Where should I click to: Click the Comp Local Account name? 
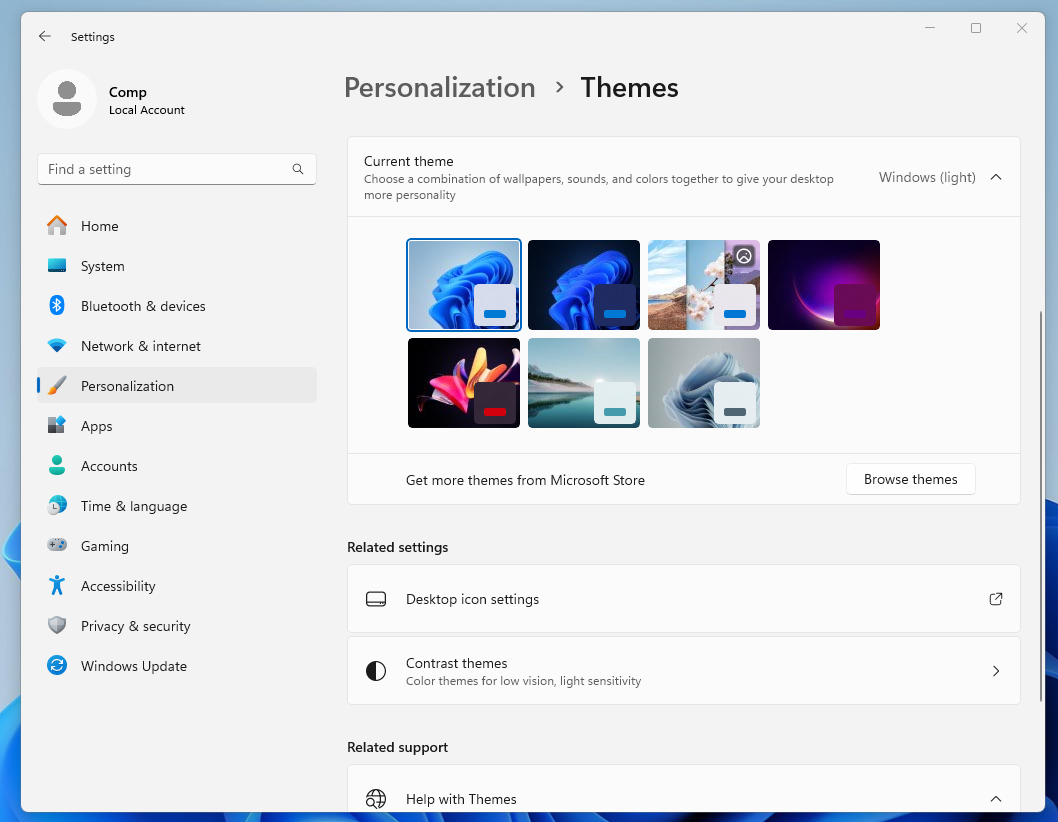click(146, 100)
